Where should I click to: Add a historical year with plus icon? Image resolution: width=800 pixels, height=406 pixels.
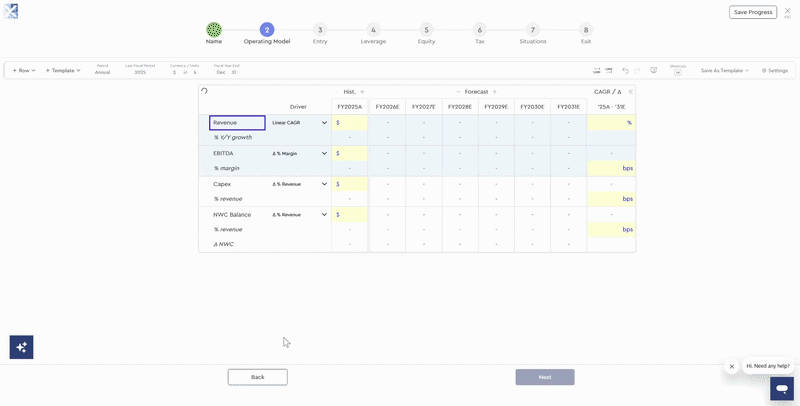(x=362, y=91)
